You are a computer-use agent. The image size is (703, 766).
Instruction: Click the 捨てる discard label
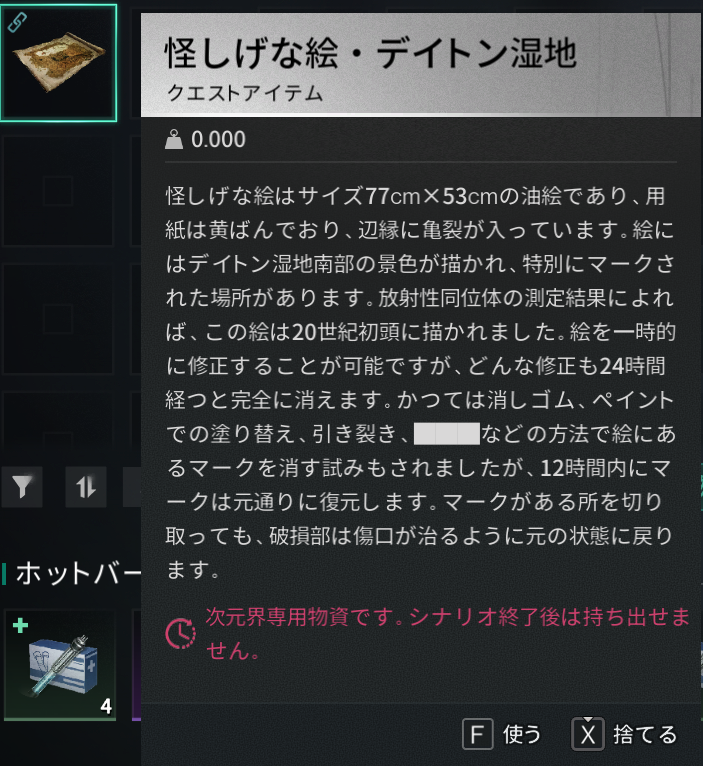pos(645,734)
